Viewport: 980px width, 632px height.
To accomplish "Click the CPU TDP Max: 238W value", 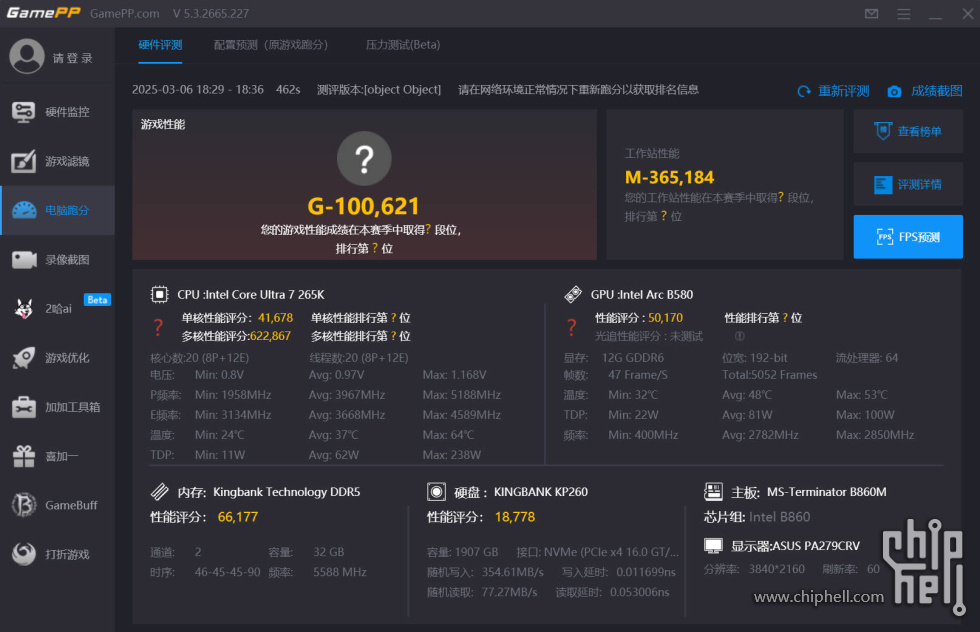I will click(452, 455).
